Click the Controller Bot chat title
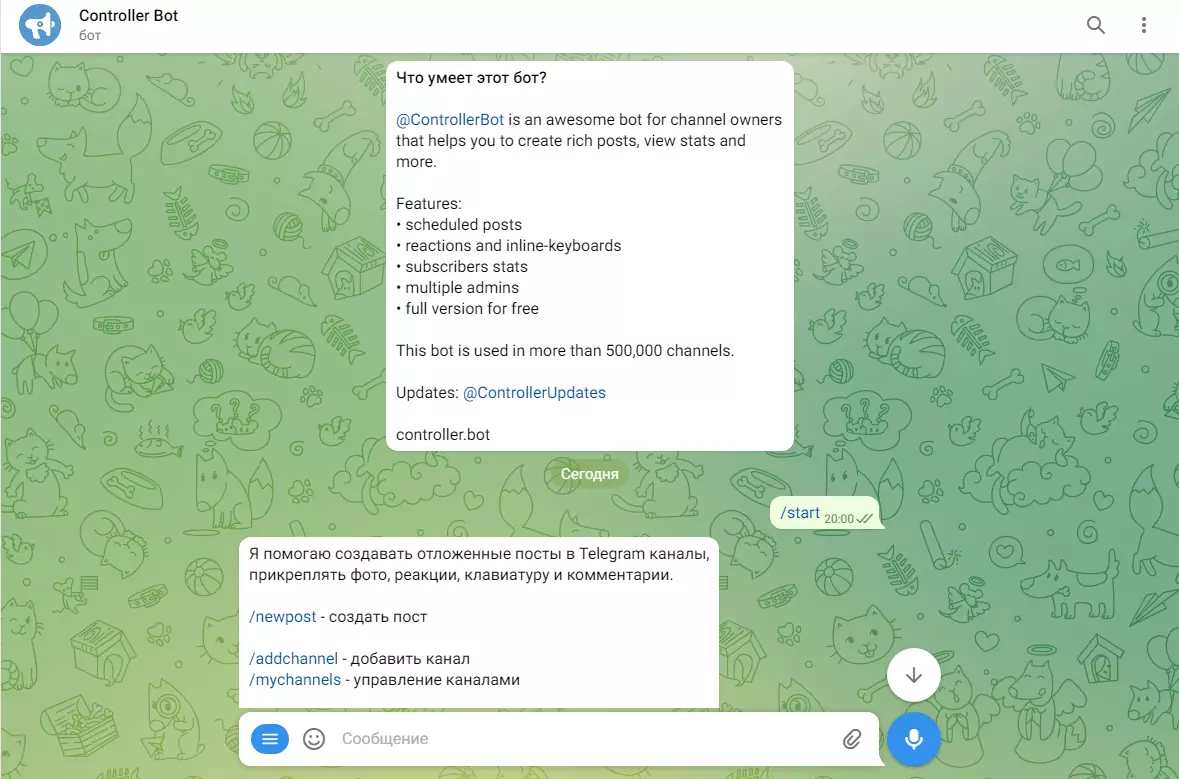Screen dimensions: 1179x779 128,16
